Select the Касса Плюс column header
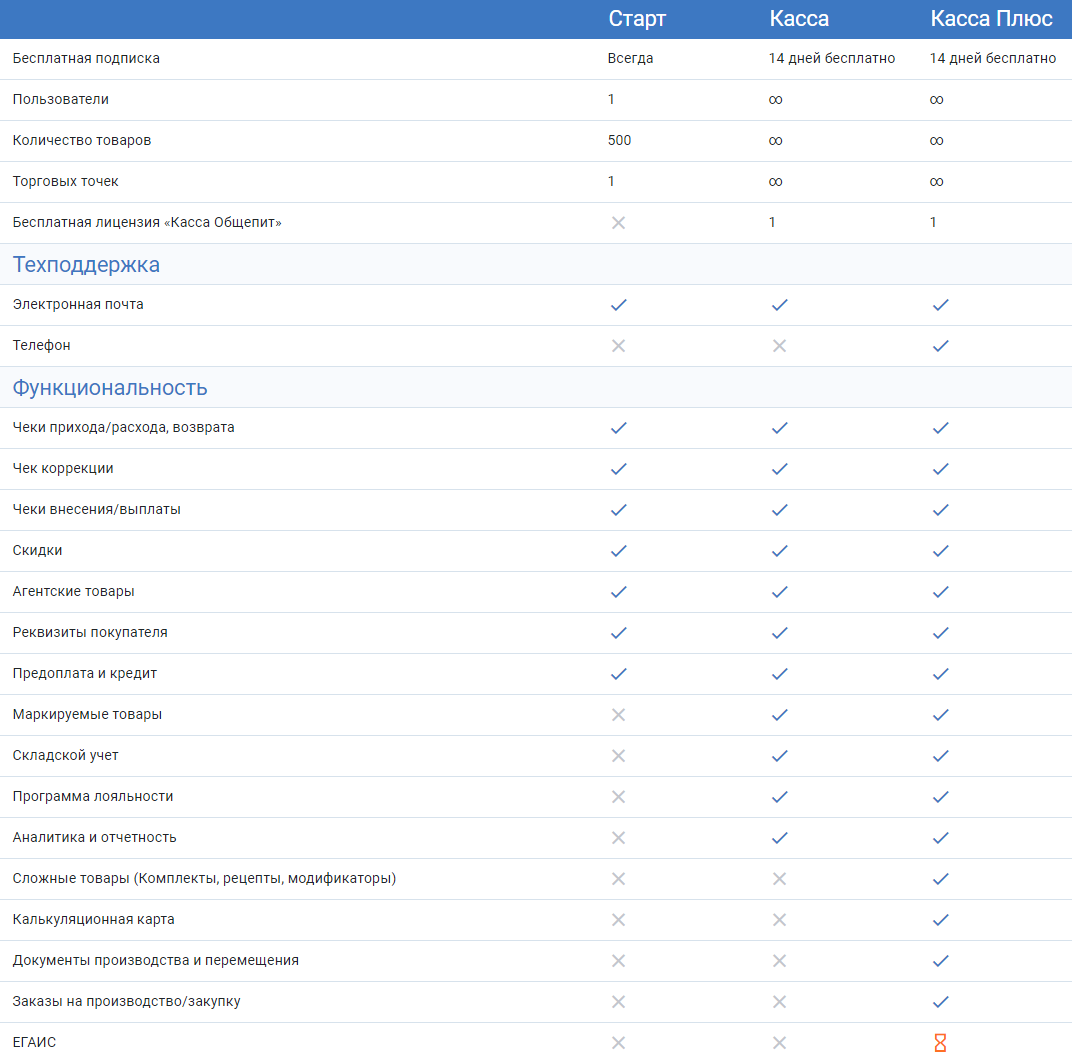 (991, 18)
